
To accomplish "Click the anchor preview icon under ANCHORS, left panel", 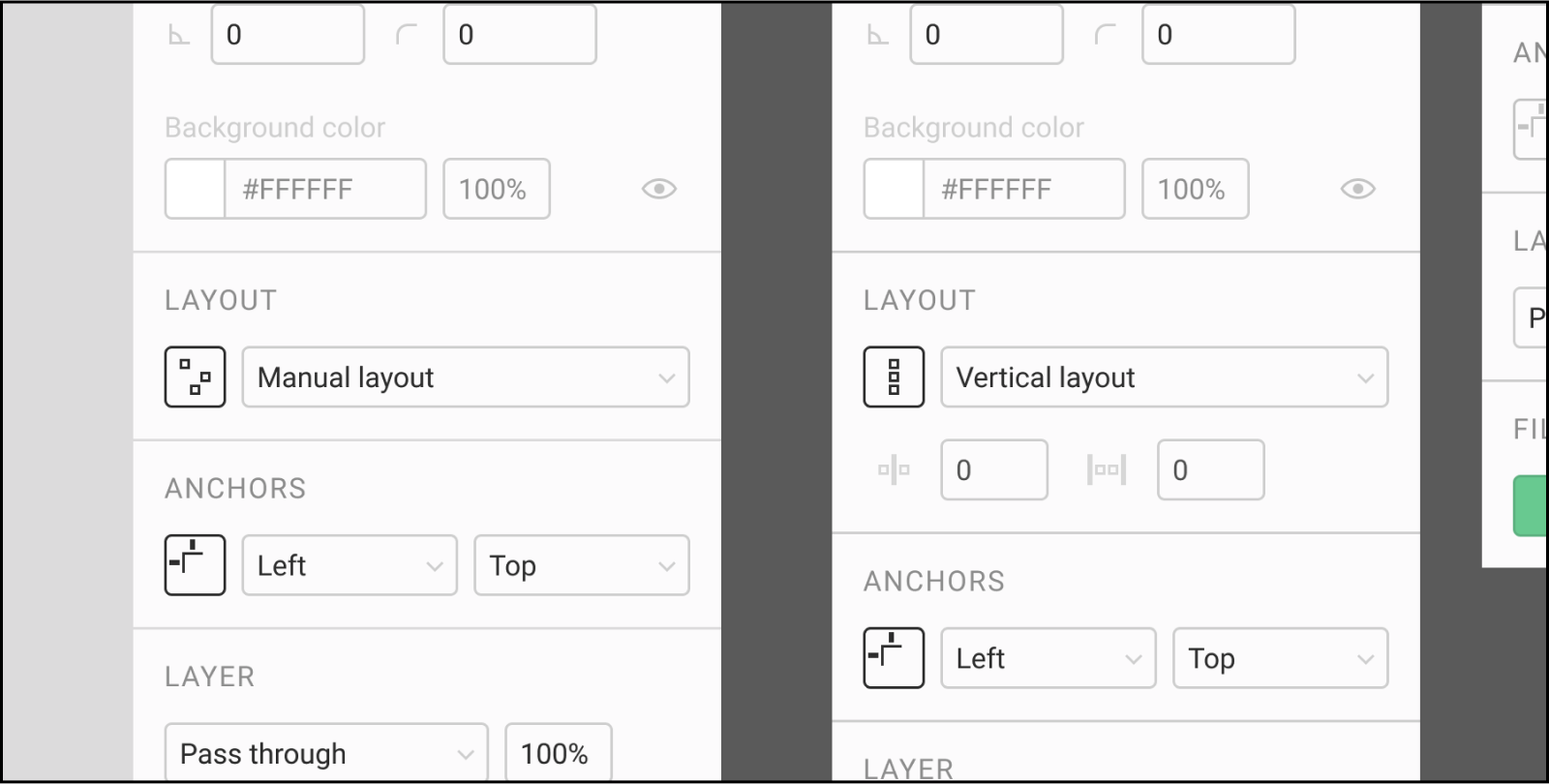I will click(195, 565).
